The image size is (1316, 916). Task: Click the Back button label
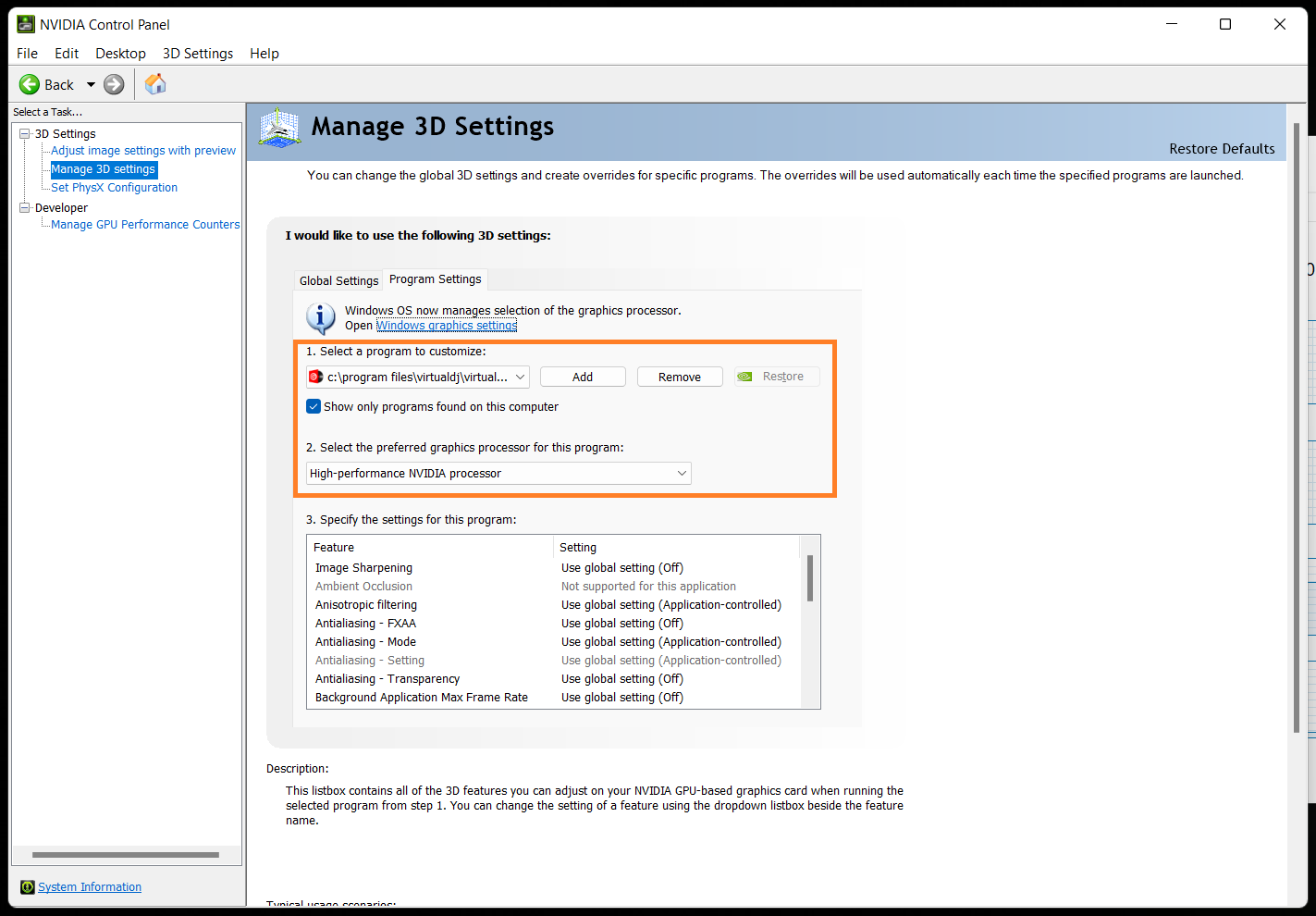[x=59, y=85]
